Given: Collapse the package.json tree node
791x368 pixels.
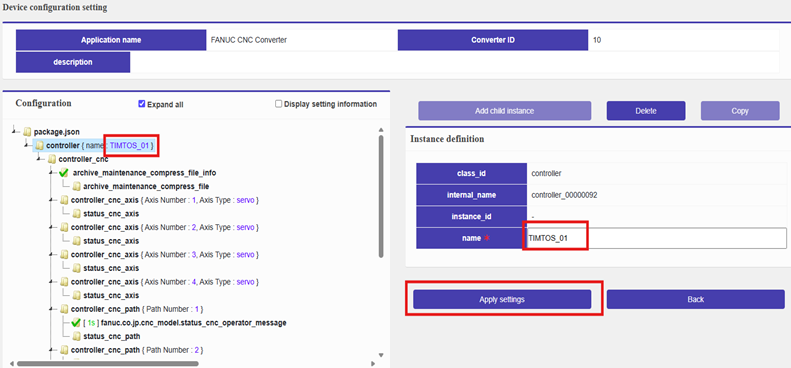Looking at the screenshot, I should pyautogui.click(x=15, y=132).
